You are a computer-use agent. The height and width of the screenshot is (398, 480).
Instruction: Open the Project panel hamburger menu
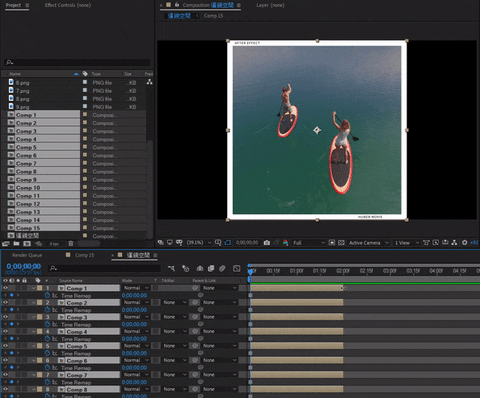tap(27, 5)
